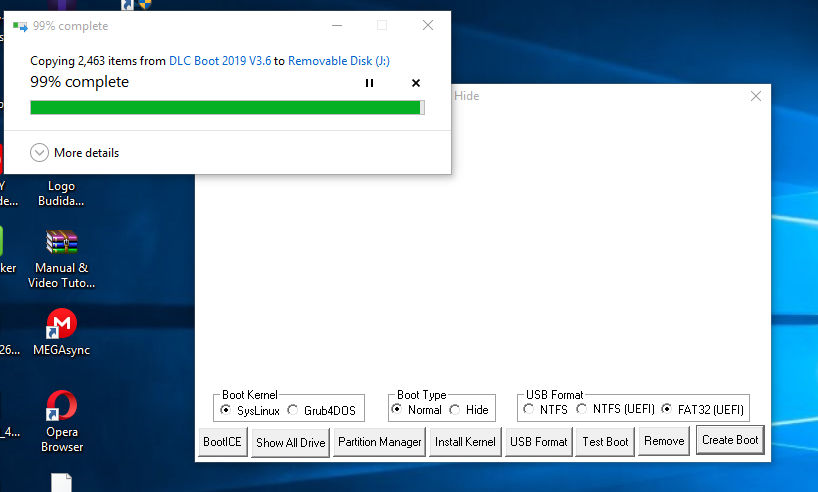Minimize the 99% complete copy dialog
This screenshot has height=492, width=818.
click(x=337, y=25)
